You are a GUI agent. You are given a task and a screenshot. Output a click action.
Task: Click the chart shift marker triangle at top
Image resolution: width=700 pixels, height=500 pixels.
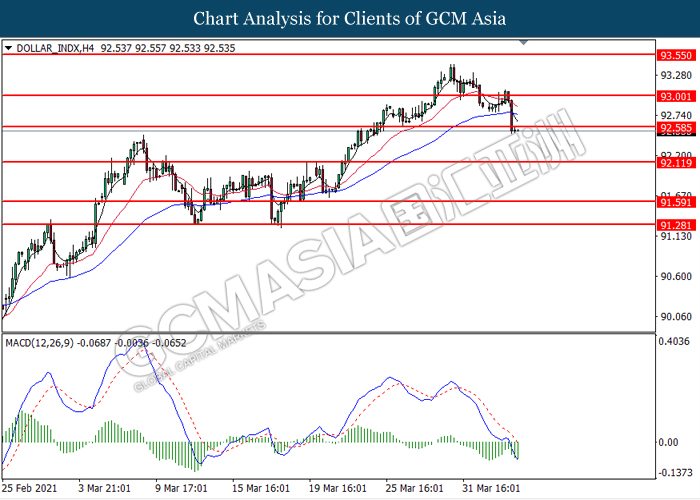click(x=524, y=42)
